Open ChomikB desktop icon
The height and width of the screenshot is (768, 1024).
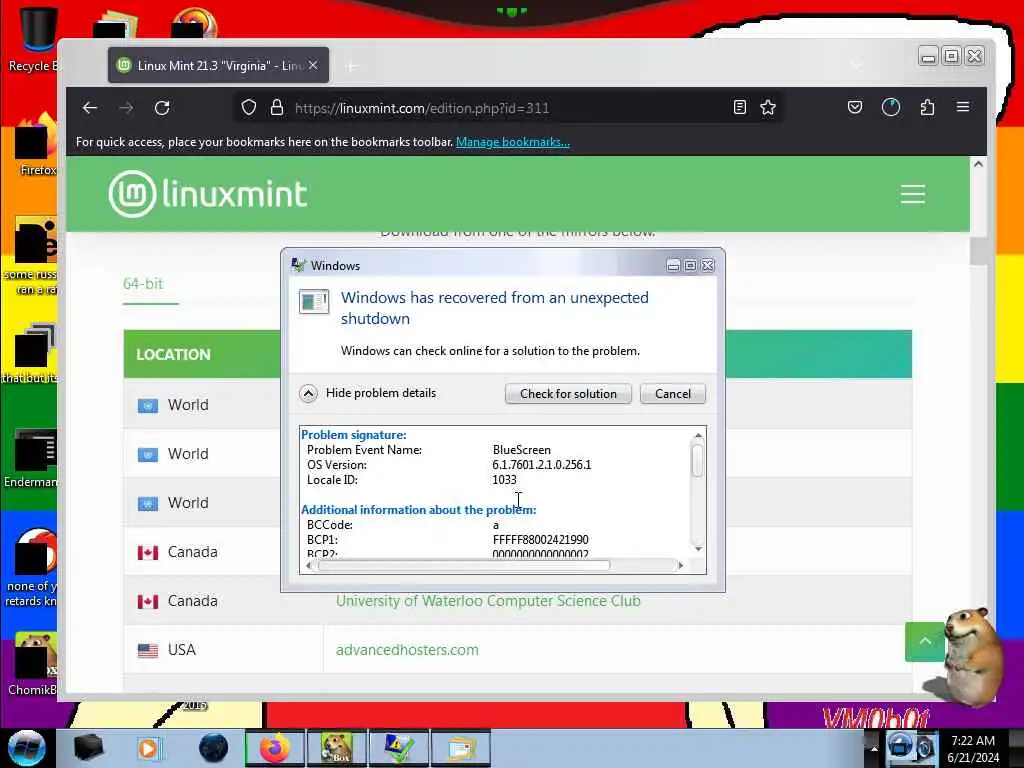[x=33, y=663]
